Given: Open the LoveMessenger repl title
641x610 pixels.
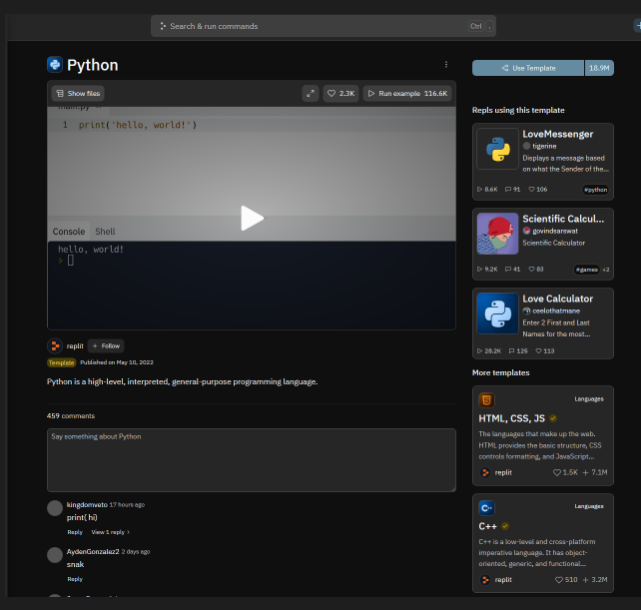Looking at the screenshot, I should 558,134.
